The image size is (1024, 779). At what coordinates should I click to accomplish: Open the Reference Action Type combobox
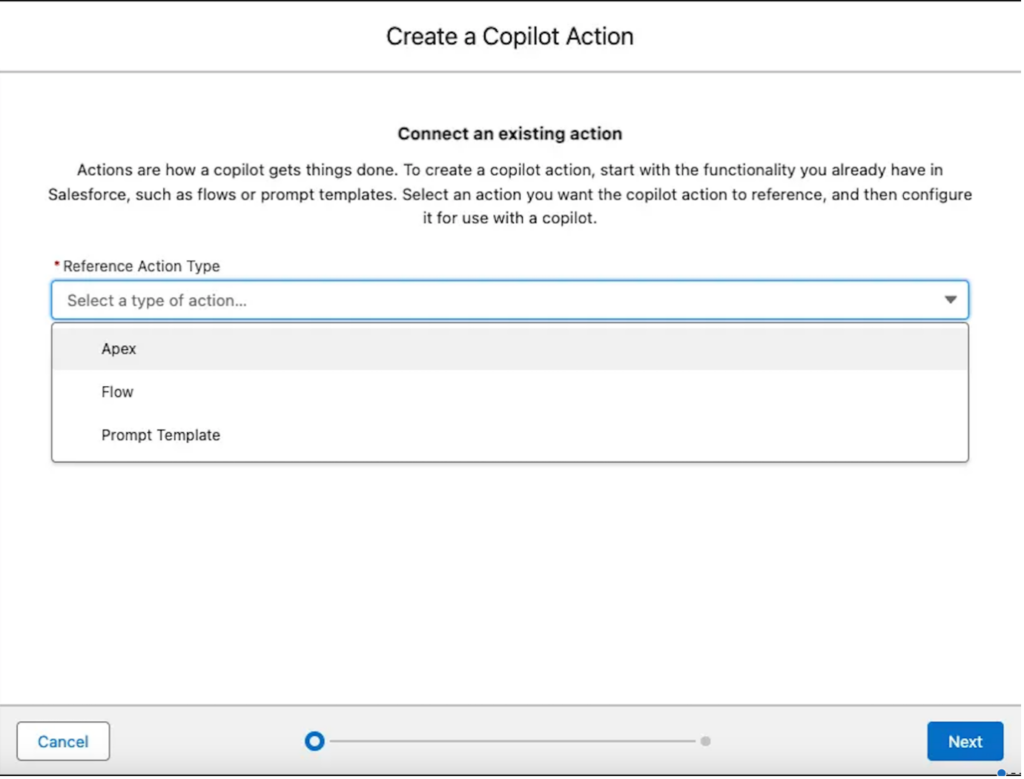509,300
